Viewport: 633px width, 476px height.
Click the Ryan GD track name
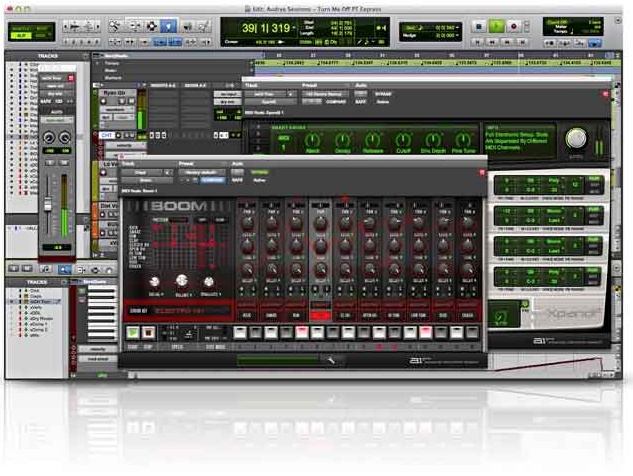click(x=114, y=93)
